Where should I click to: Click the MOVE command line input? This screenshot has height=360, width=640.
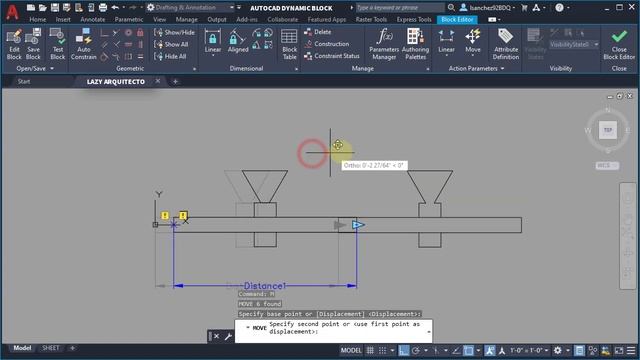[x=333, y=331]
